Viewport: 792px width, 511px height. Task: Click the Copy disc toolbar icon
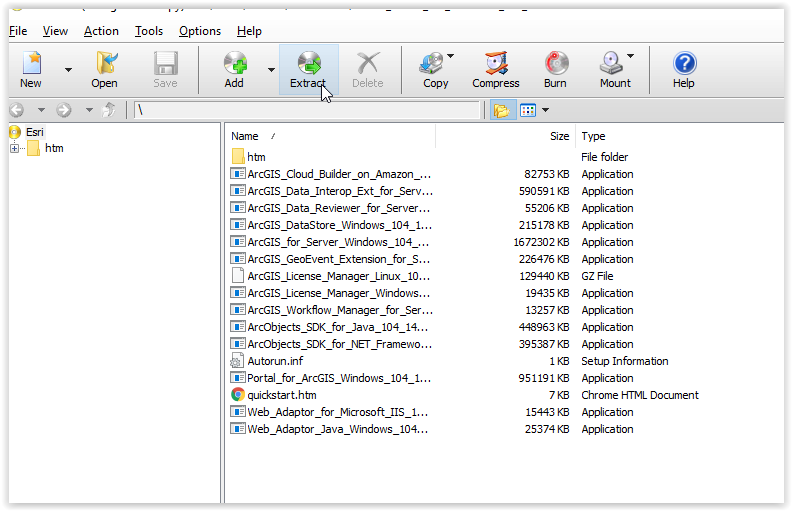[431, 63]
